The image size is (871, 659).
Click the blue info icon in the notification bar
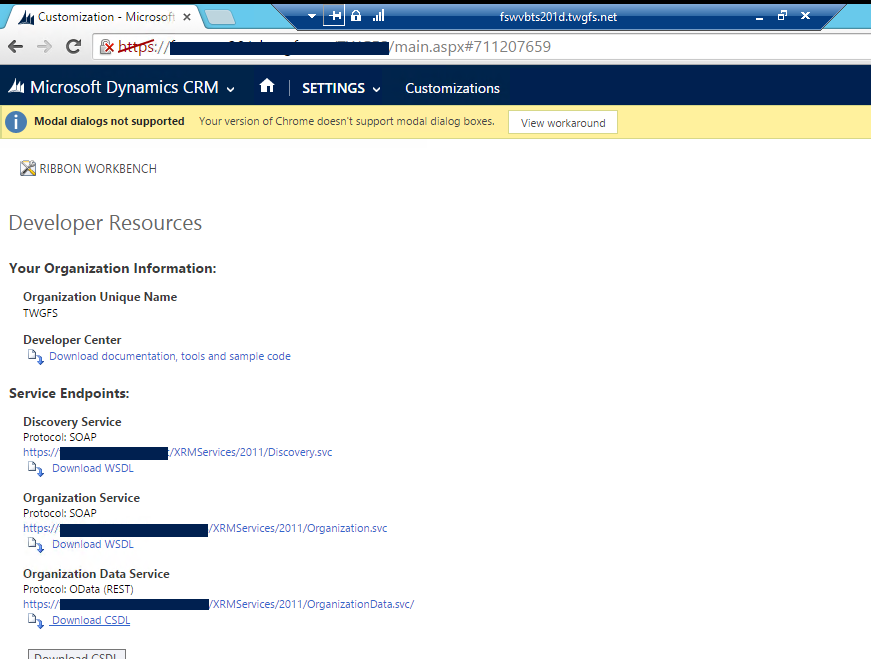click(16, 122)
